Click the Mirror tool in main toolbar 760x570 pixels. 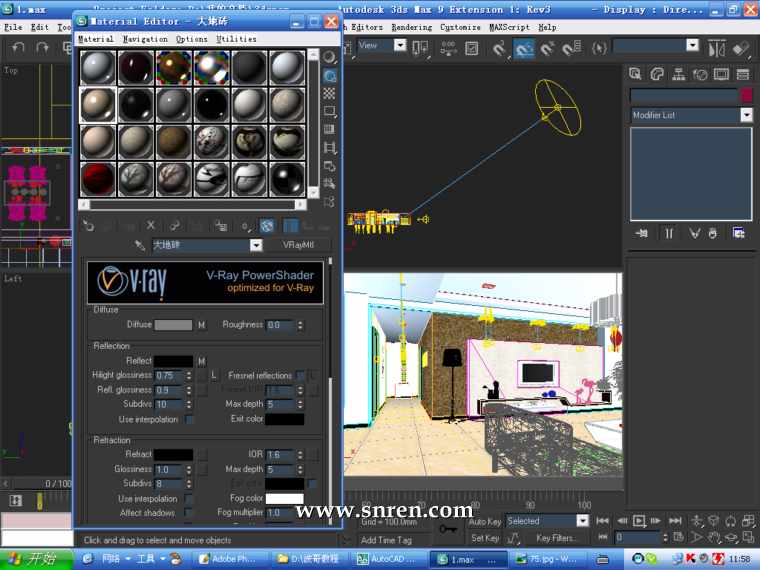tap(716, 47)
